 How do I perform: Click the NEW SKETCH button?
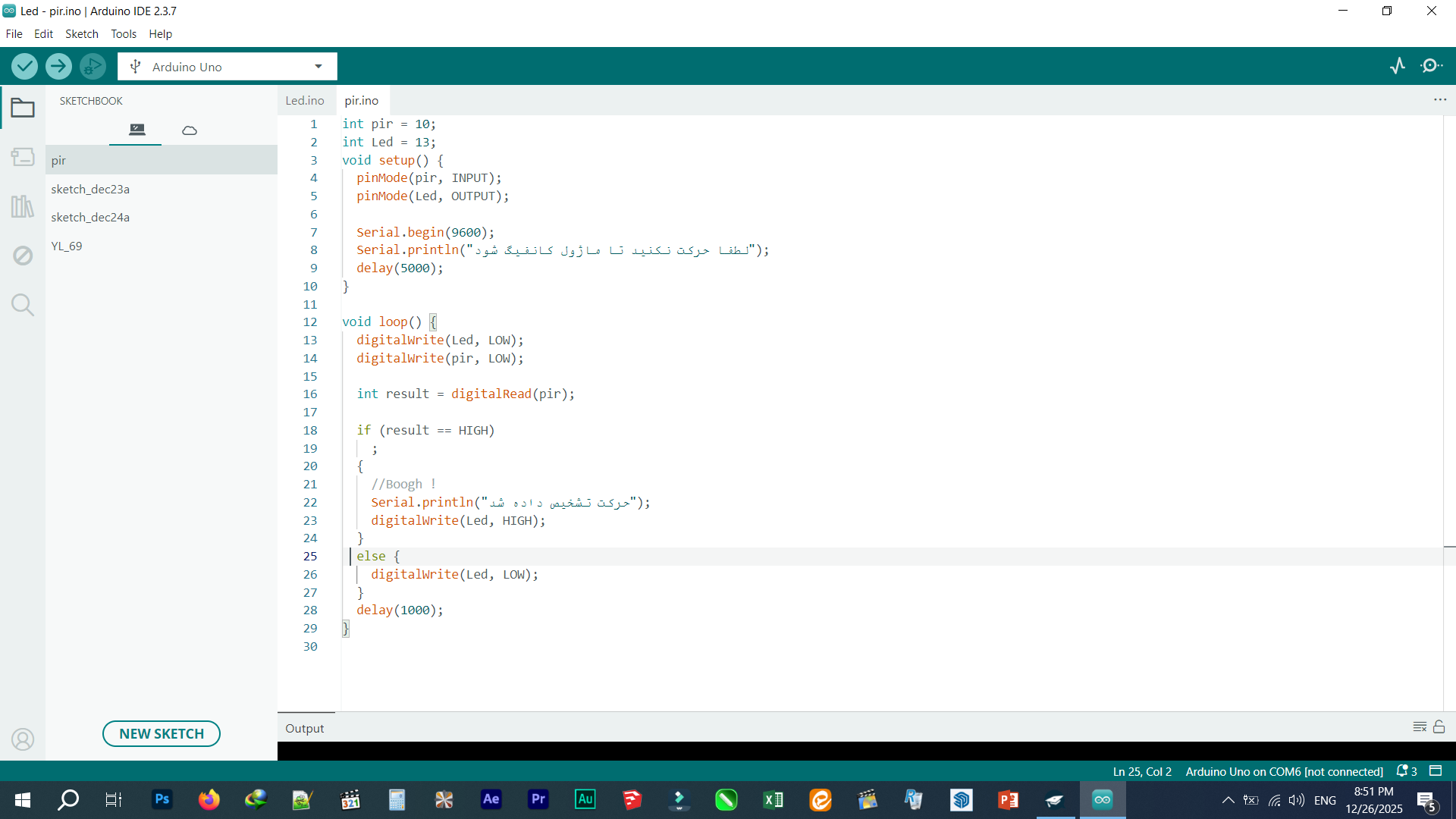click(x=162, y=734)
